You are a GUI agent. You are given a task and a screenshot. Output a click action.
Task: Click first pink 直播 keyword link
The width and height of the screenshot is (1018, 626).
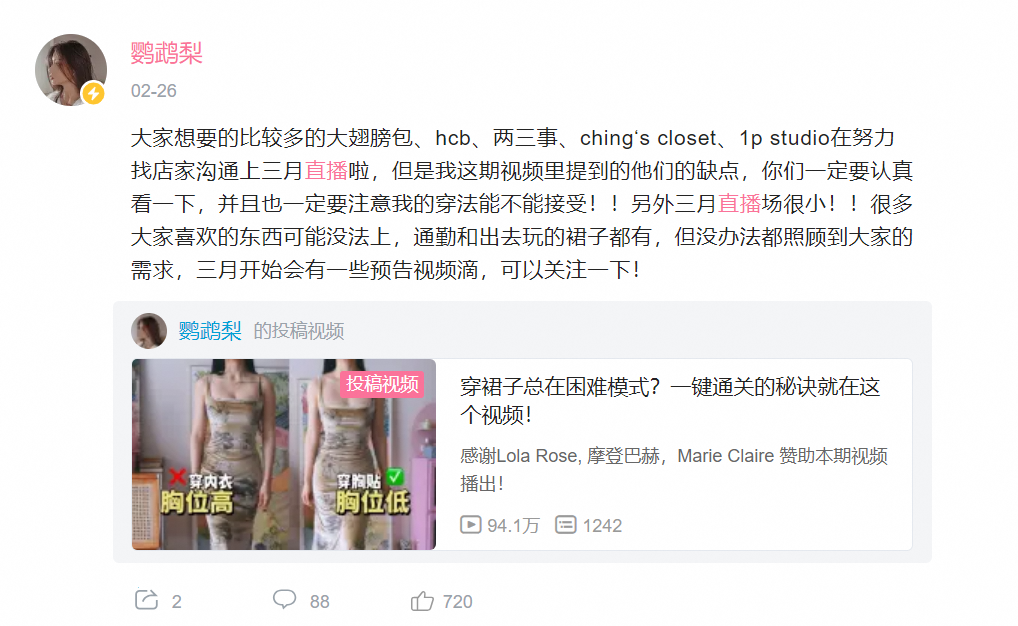(327, 171)
